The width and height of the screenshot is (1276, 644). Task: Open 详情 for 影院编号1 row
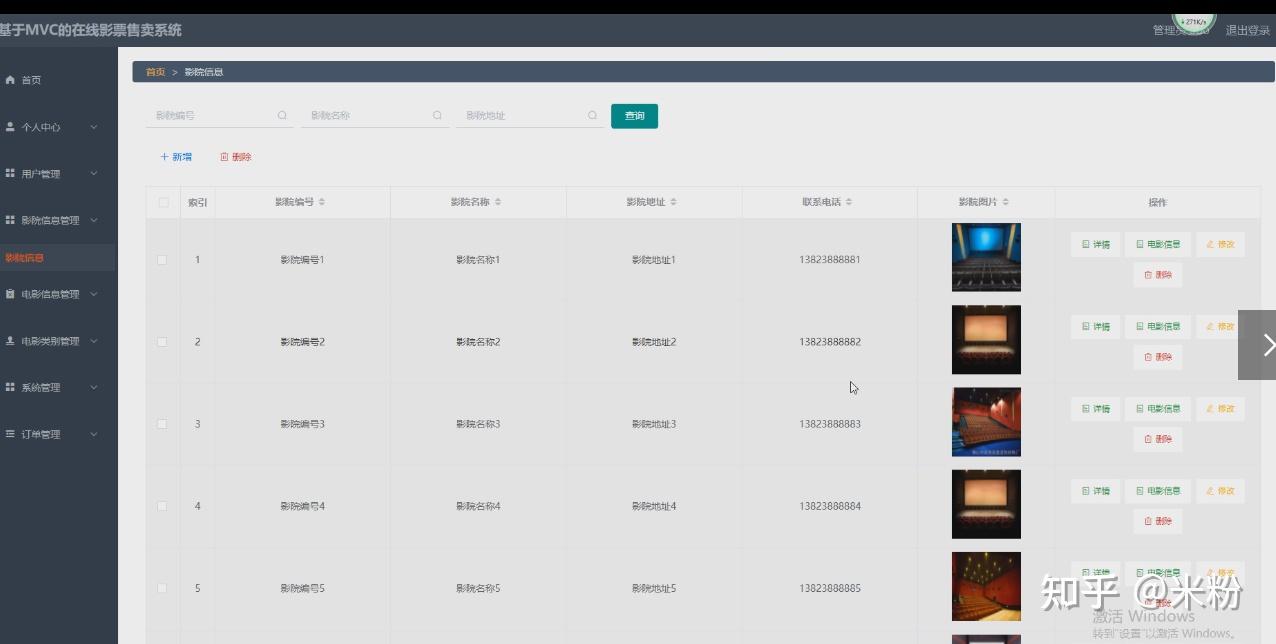point(1095,244)
